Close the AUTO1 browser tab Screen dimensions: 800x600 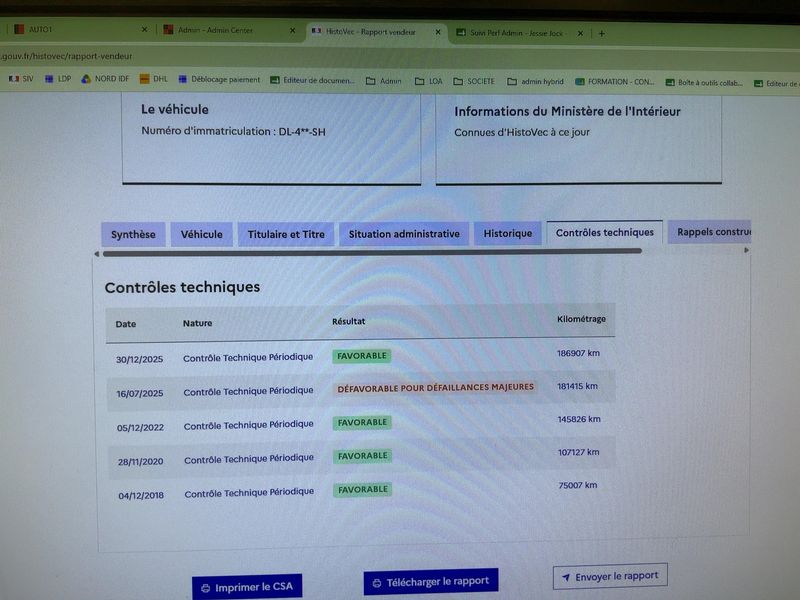coord(144,30)
